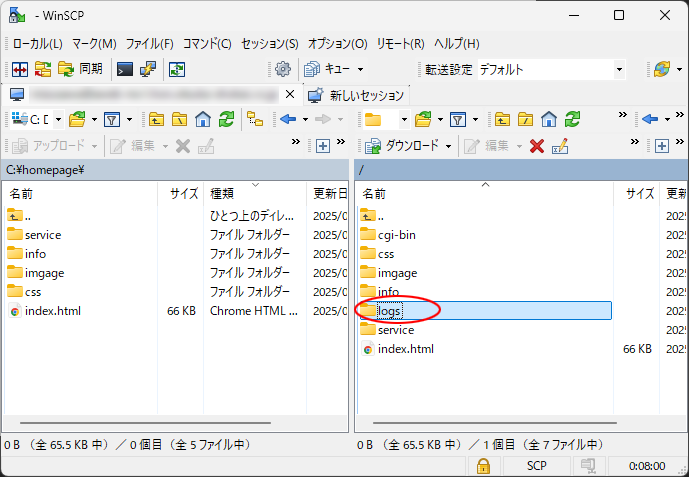Screen dimensions: 689x477
Task: Sort local files by 種類 column header
Action: coord(222,193)
